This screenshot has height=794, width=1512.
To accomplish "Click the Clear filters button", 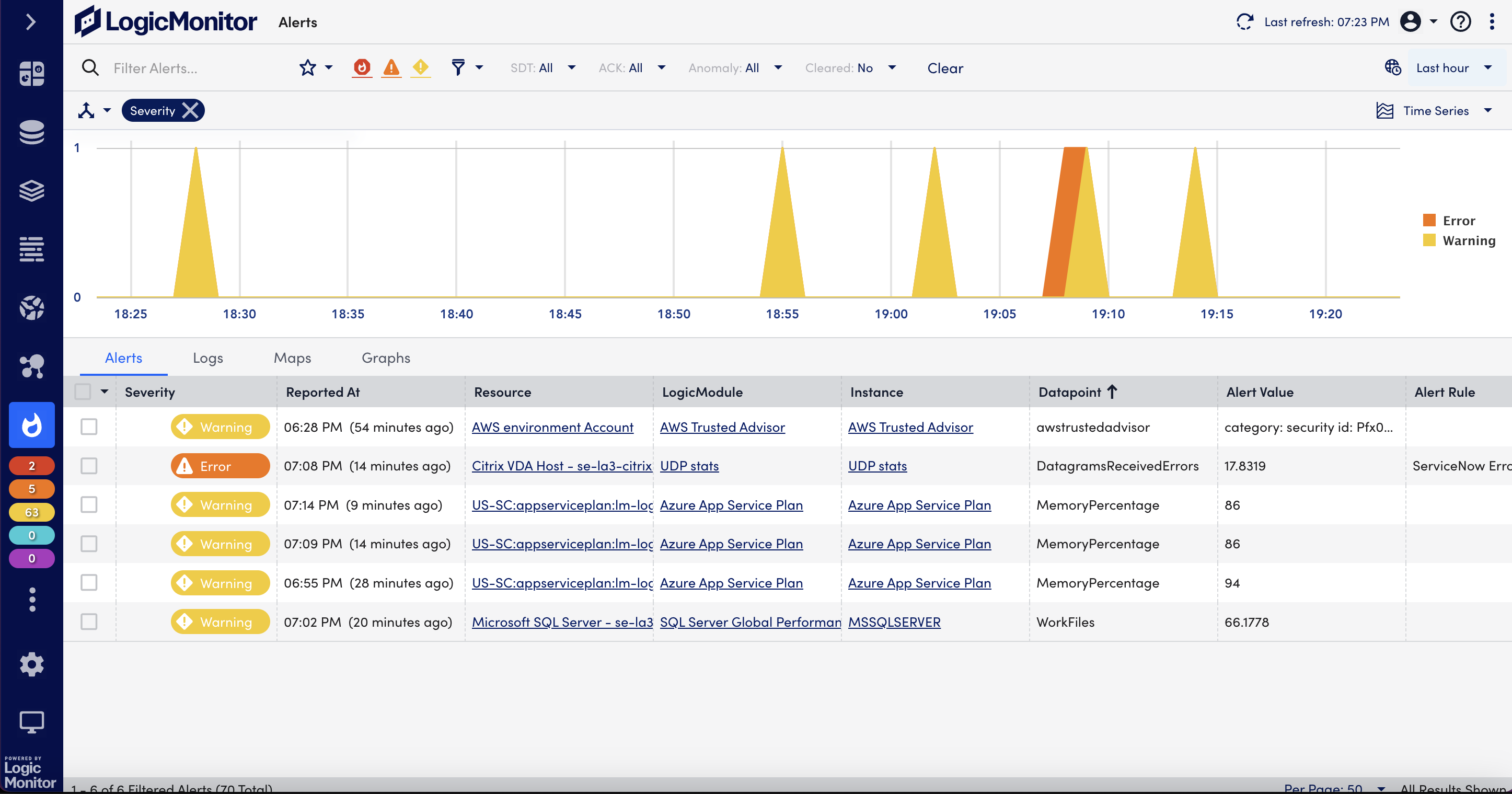I will (944, 68).
